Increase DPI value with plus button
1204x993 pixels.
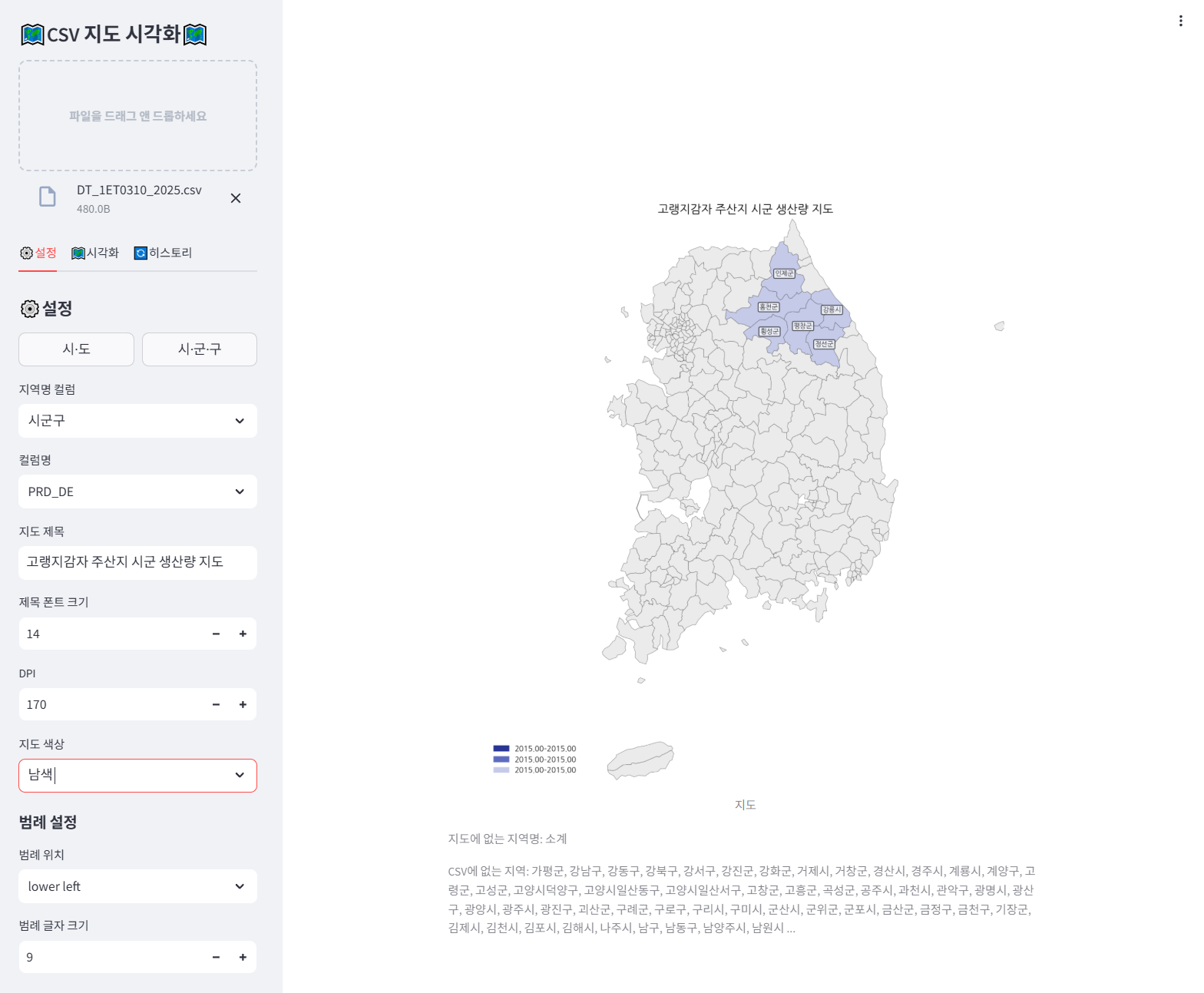point(243,704)
